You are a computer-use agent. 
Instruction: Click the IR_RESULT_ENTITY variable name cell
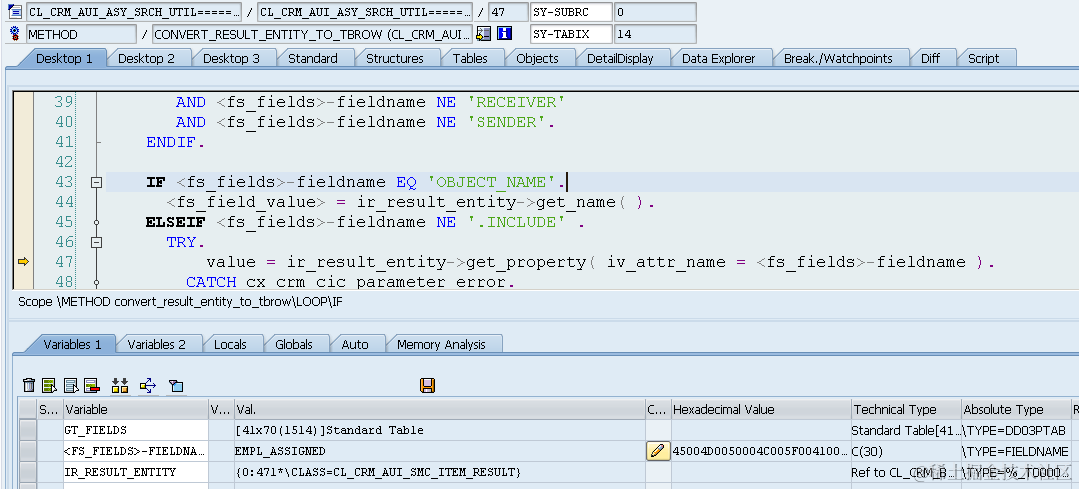pos(136,472)
